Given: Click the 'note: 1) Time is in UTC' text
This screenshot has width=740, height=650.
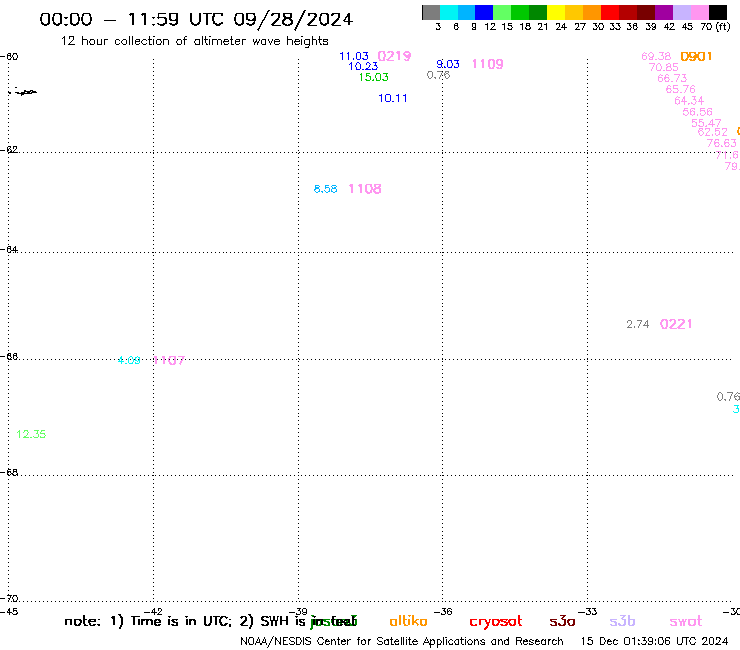Looking at the screenshot, I should point(148,621).
